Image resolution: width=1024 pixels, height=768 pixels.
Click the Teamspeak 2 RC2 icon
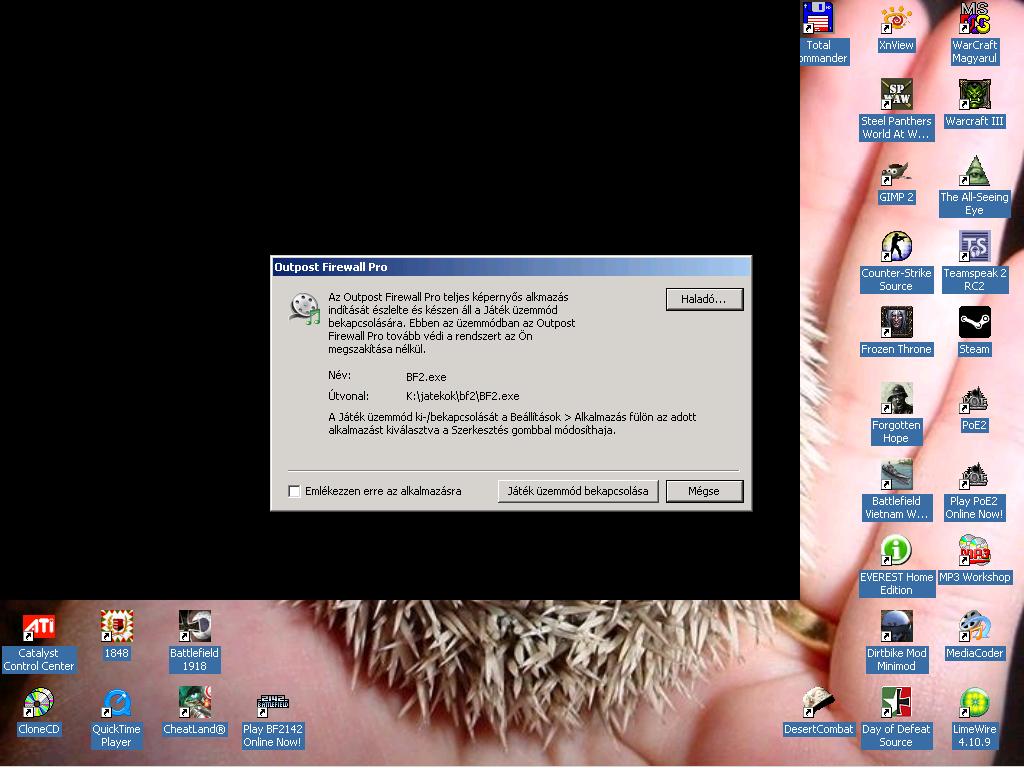(974, 248)
